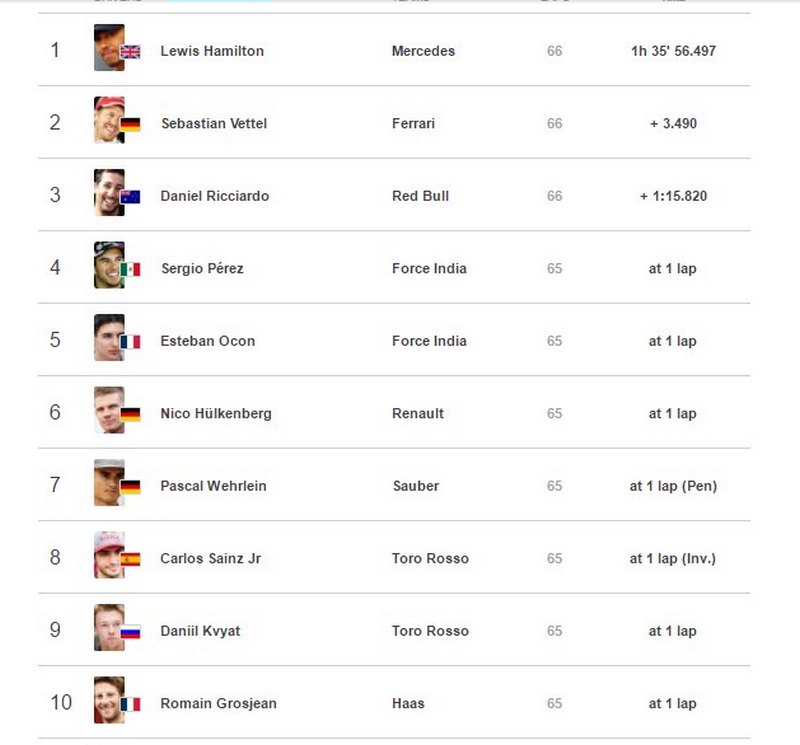Click Pascal Wehrlein's driver photo
This screenshot has height=745, width=800.
pyautogui.click(x=108, y=482)
